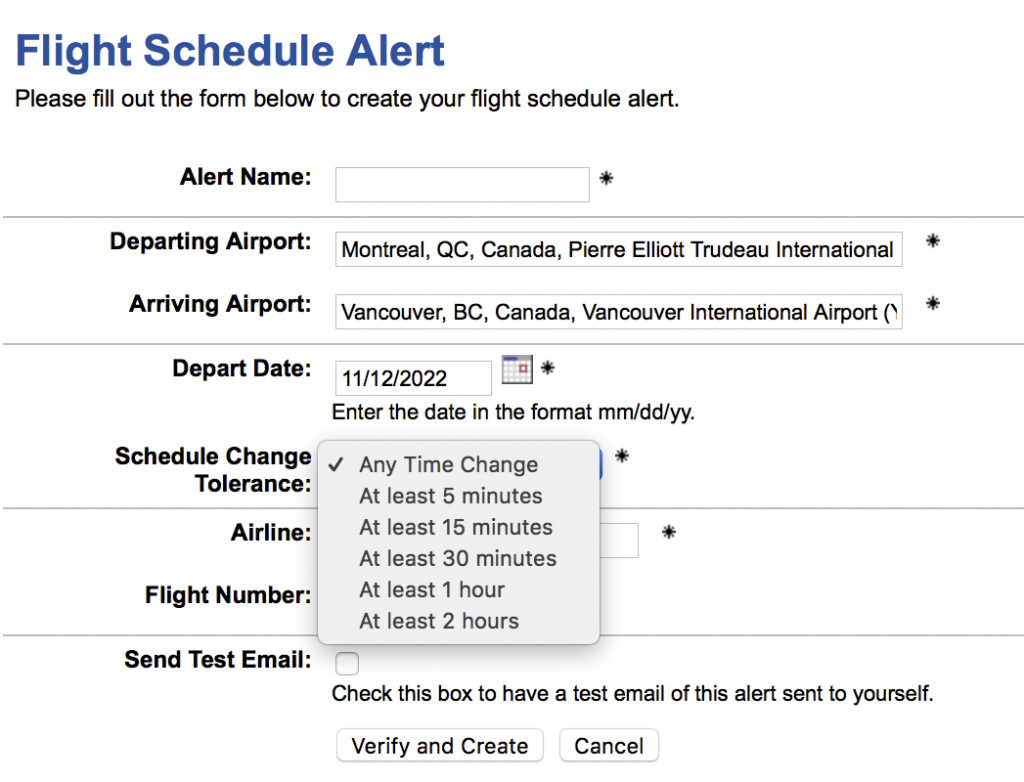Choose 'At least 15 minutes' tolerance
The image size is (1024, 782).
point(455,527)
